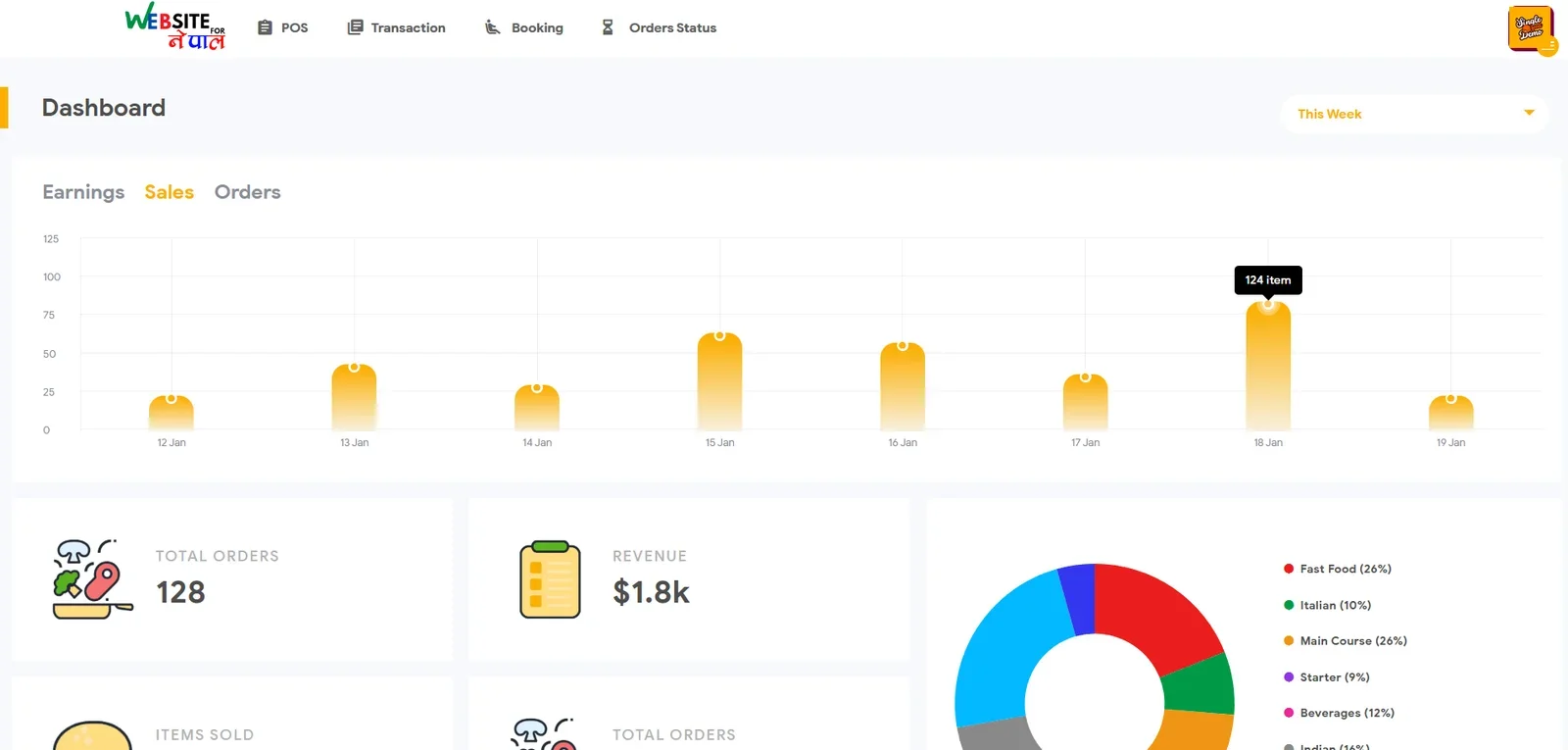Toggle Main Course (26%) legend entry

(1345, 641)
